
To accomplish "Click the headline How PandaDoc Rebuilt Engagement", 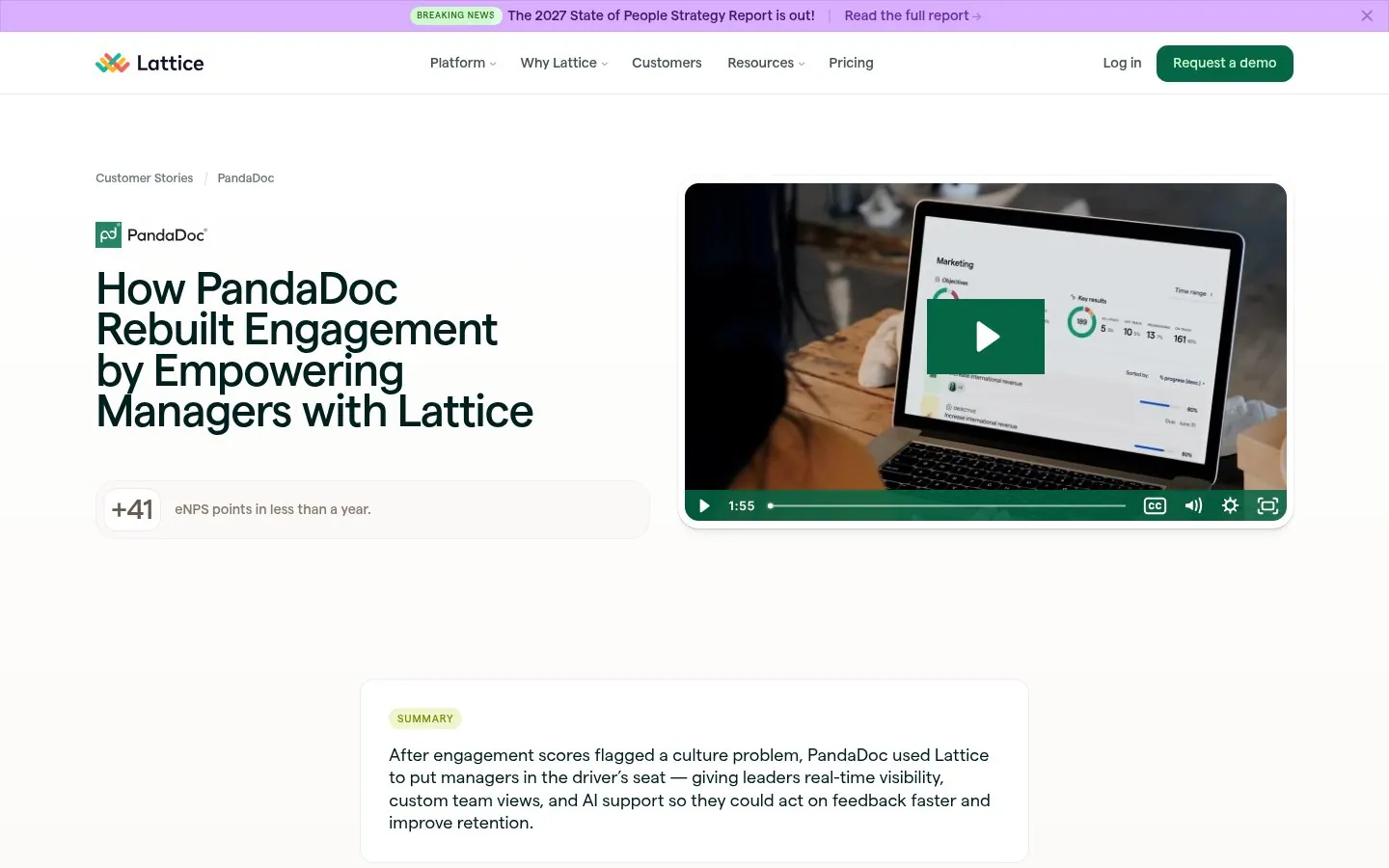I will coord(314,350).
